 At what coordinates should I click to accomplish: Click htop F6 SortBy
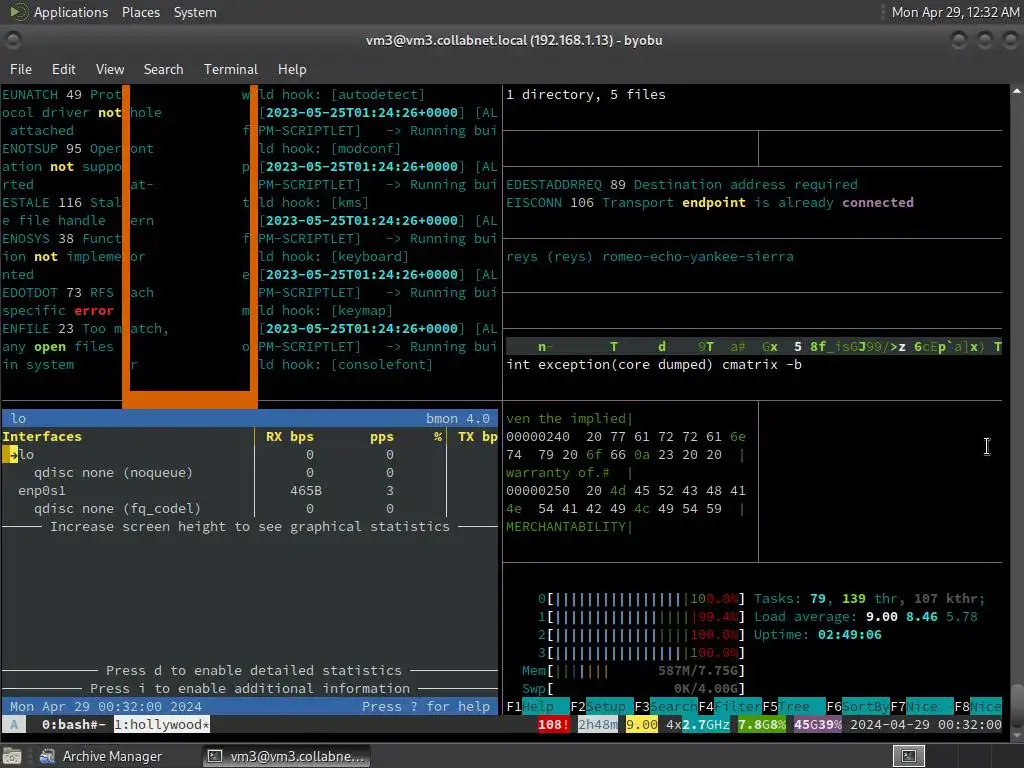[x=858, y=707]
